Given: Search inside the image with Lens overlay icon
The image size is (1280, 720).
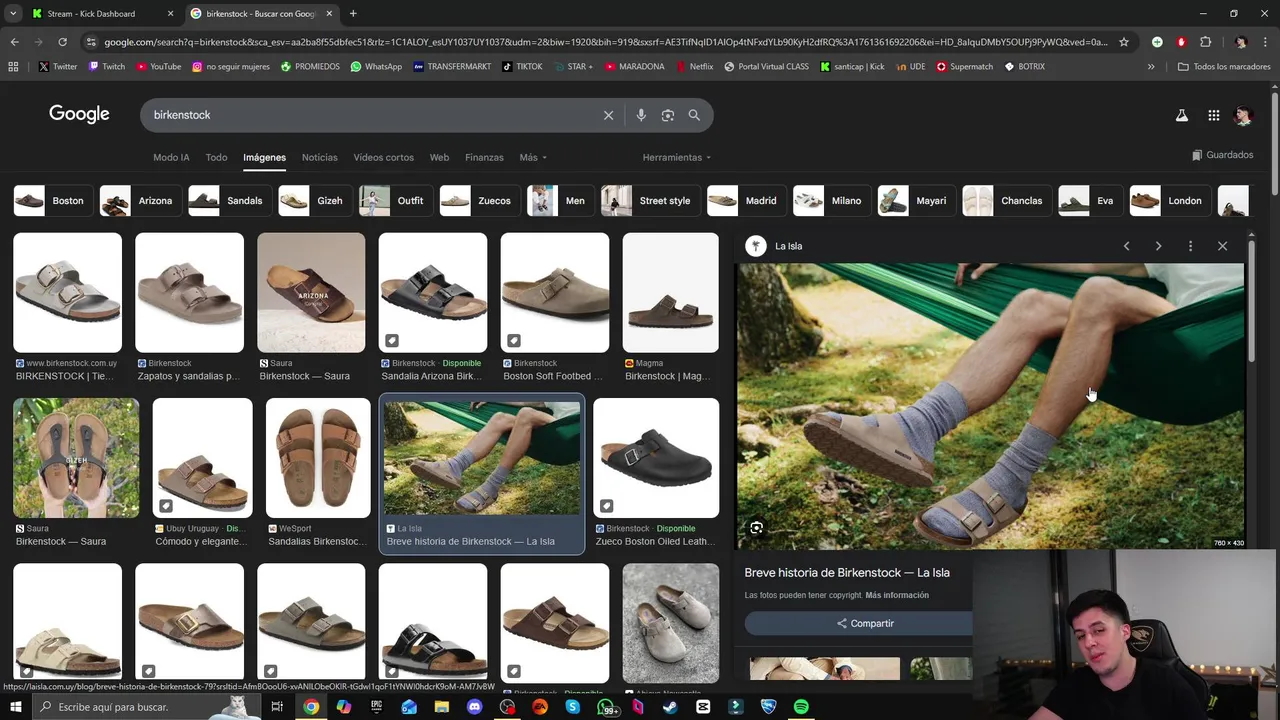Looking at the screenshot, I should click(x=757, y=527).
